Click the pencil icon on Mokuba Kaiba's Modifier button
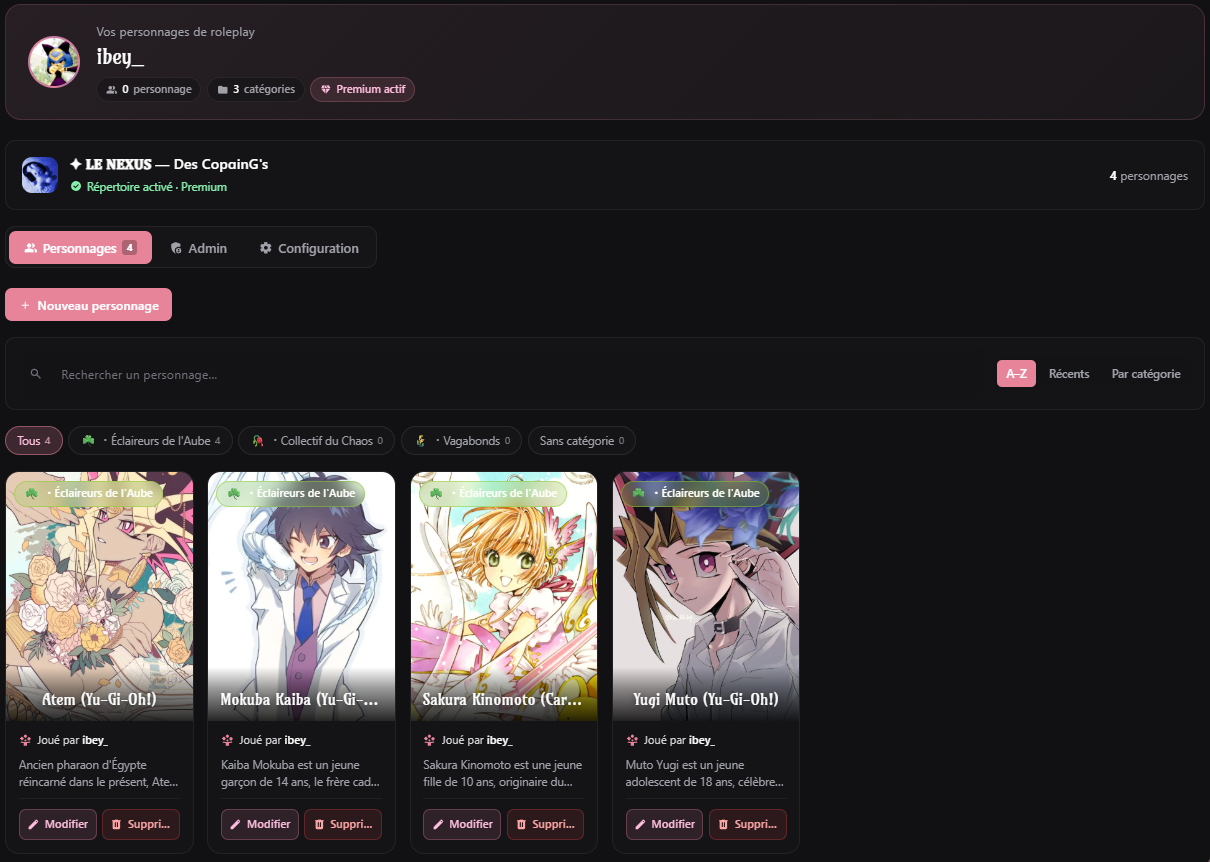Screen dimensions: 1210x862 pos(235,825)
